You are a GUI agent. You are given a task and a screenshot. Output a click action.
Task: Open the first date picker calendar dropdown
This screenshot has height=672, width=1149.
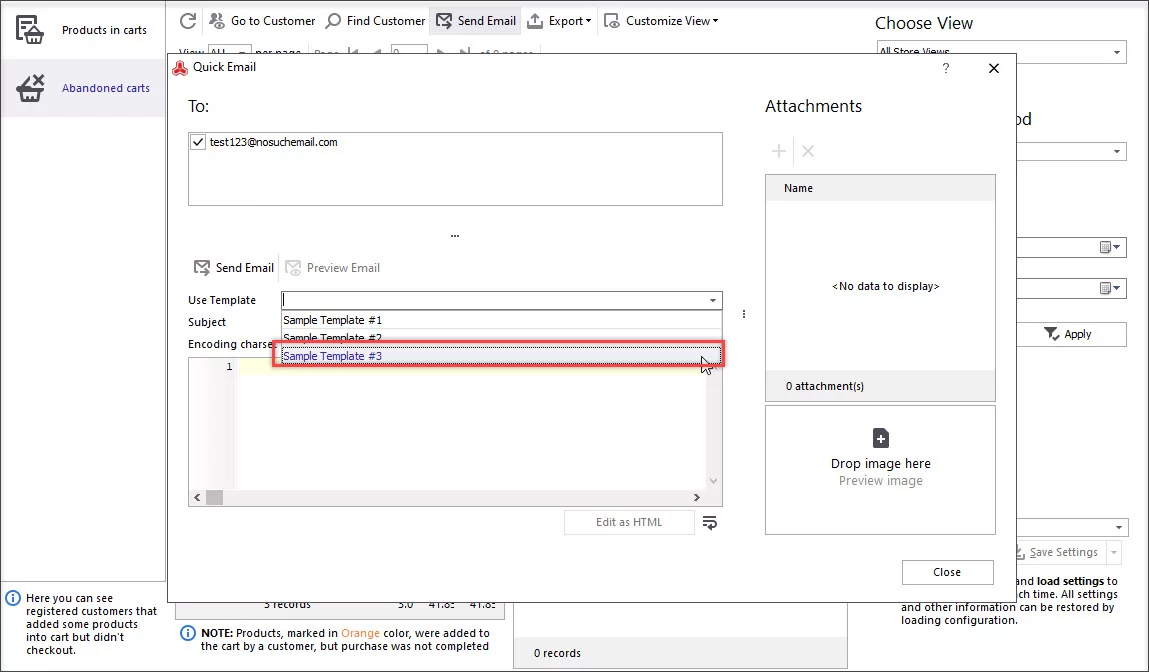[x=1110, y=248]
